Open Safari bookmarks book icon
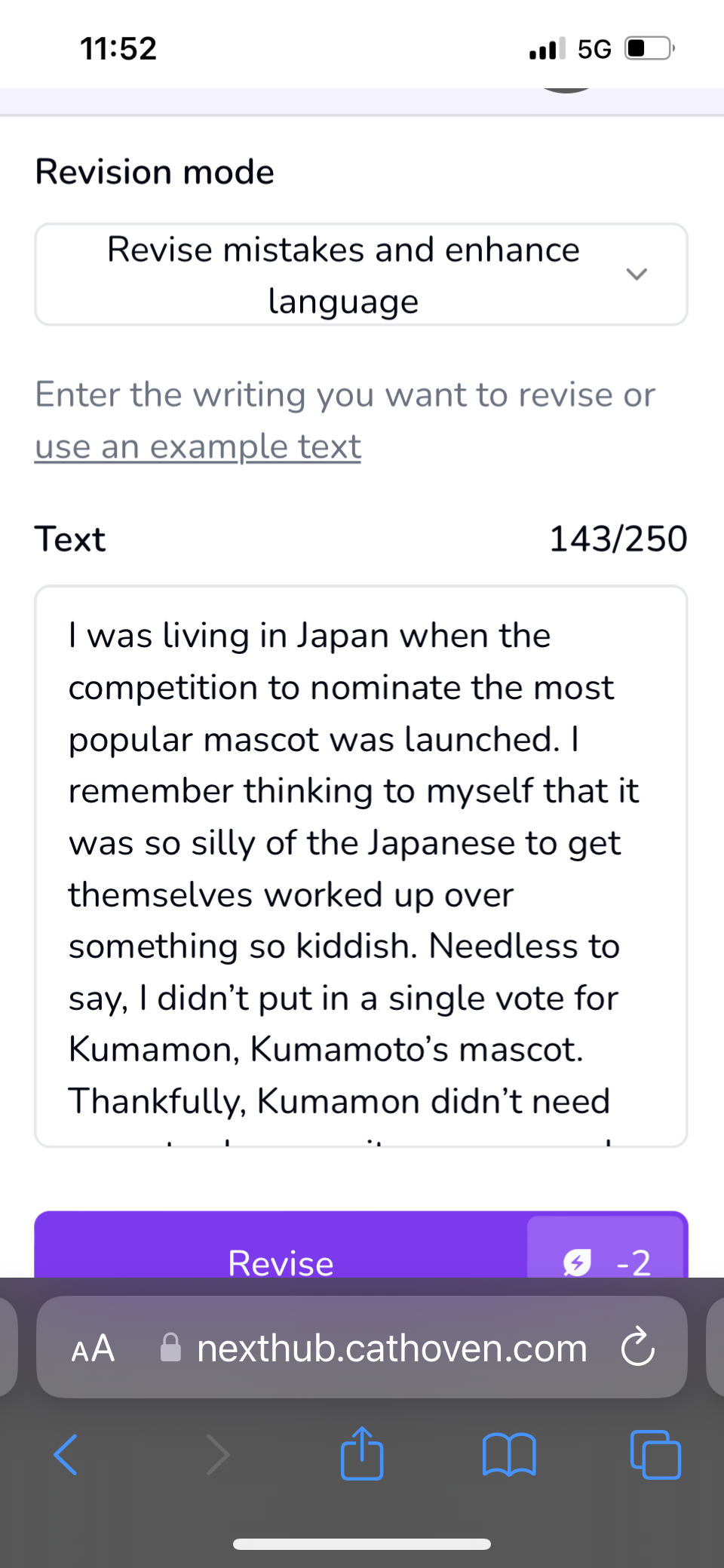Viewport: 724px width, 1568px height. pos(509,1454)
